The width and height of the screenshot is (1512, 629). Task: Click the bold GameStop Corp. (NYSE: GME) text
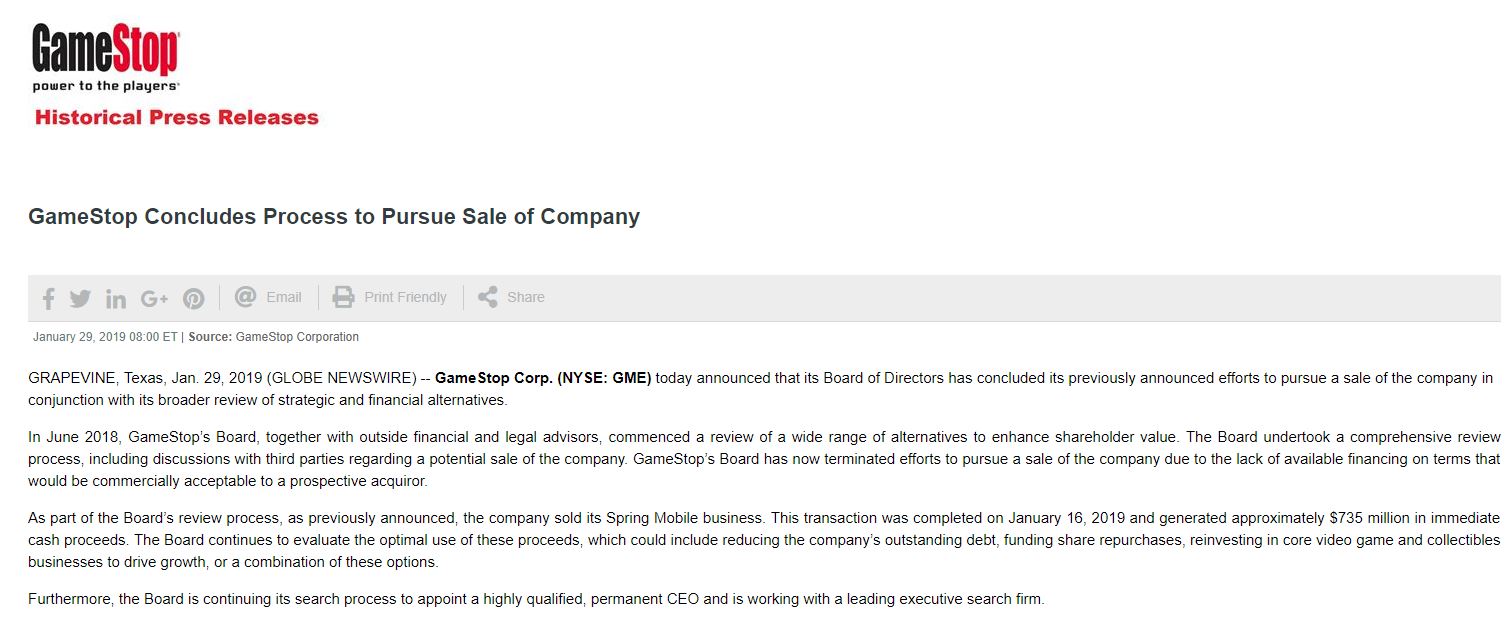pyautogui.click(x=543, y=378)
